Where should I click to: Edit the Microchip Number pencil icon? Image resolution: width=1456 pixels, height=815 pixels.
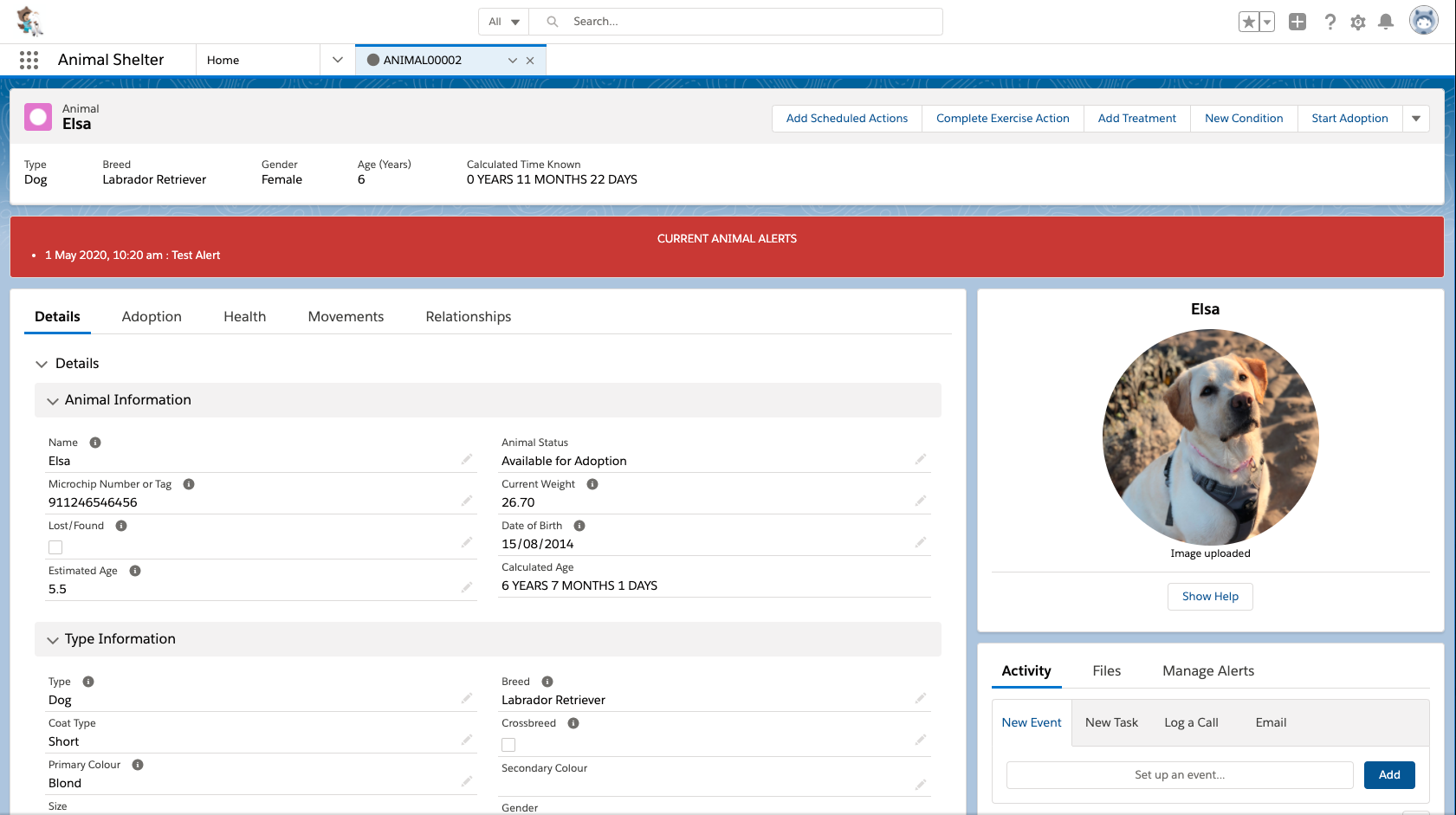click(x=467, y=501)
